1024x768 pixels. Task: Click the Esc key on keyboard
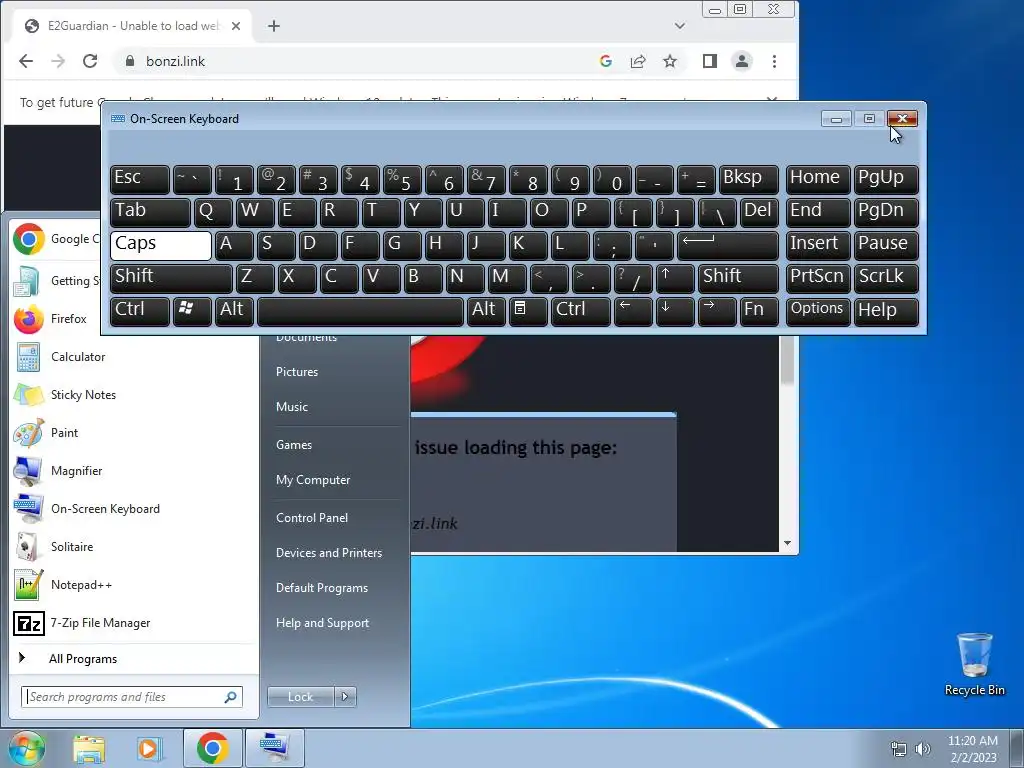[x=140, y=180]
